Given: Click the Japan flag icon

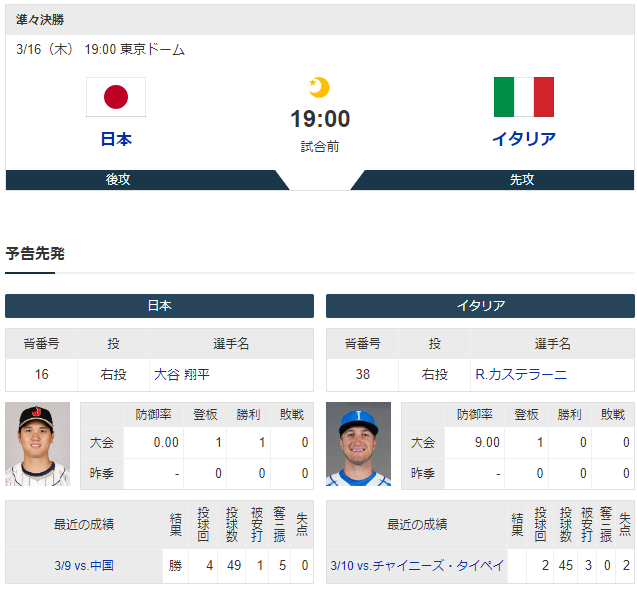Looking at the screenshot, I should pyautogui.click(x=116, y=97).
